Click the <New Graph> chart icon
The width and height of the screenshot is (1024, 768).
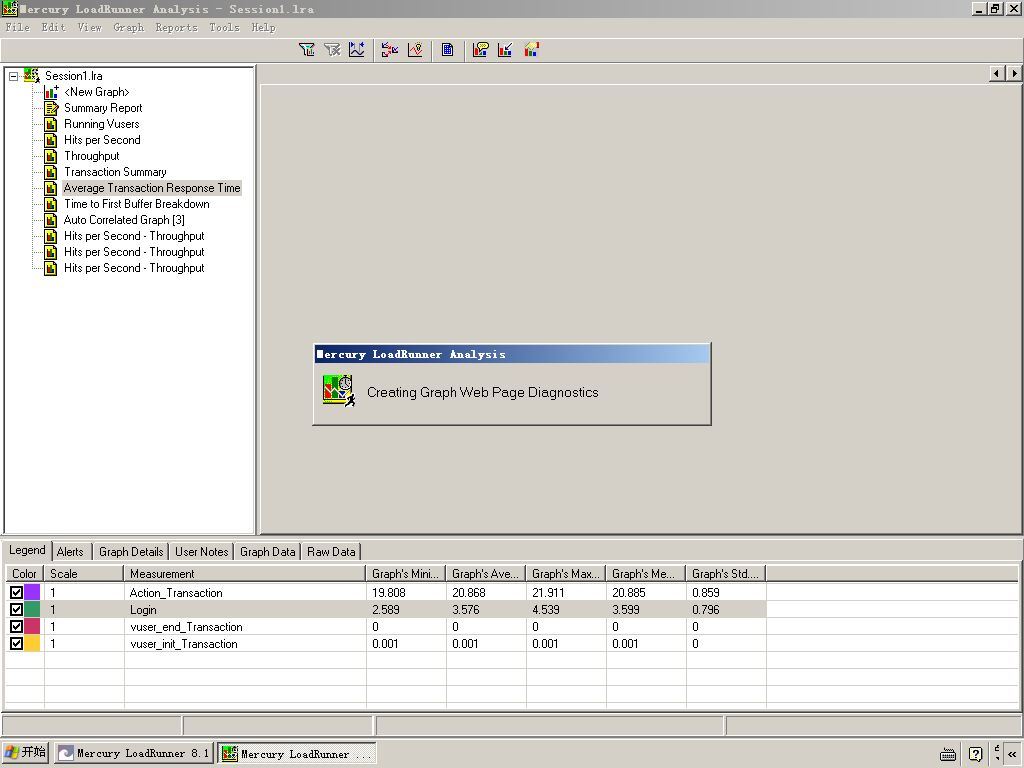51,92
